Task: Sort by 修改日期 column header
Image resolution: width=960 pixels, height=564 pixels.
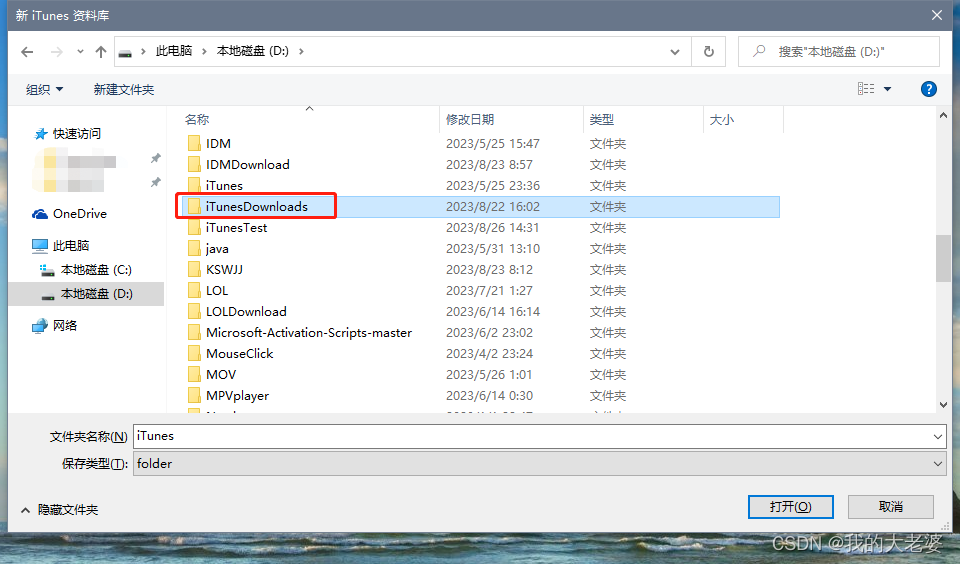Action: (x=470, y=119)
